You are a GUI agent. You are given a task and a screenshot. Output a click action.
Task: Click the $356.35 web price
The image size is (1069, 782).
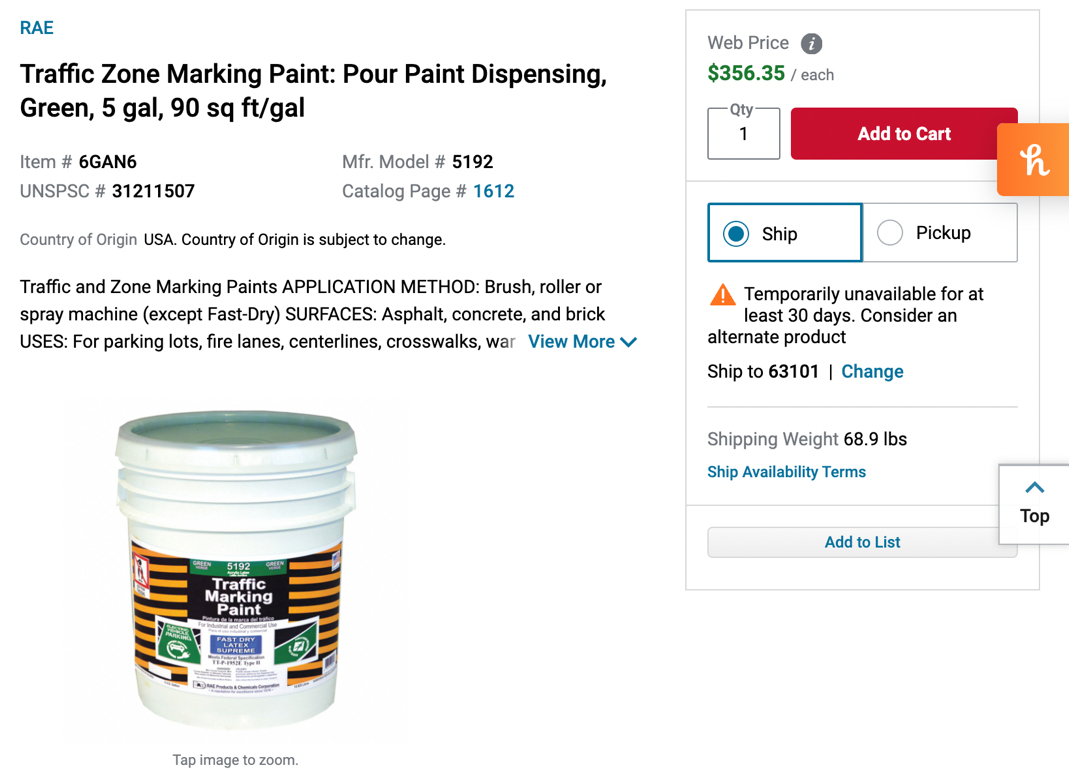point(746,73)
